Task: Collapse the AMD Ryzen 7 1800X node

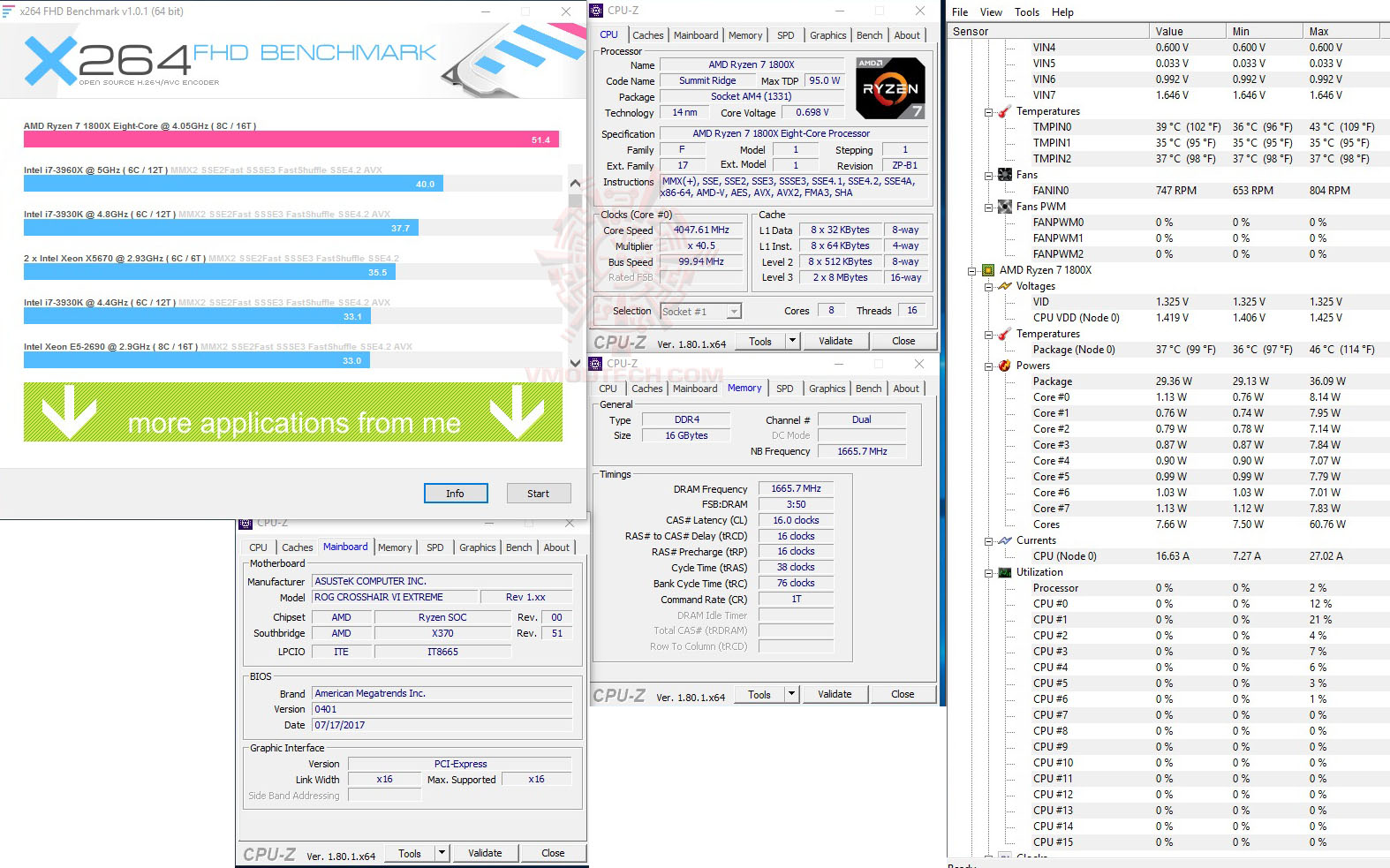Action: click(972, 271)
